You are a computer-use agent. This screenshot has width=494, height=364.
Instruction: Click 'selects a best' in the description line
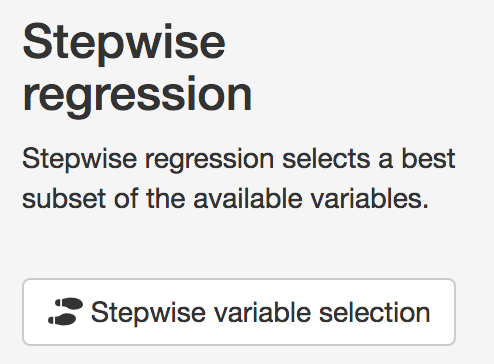click(x=369, y=159)
